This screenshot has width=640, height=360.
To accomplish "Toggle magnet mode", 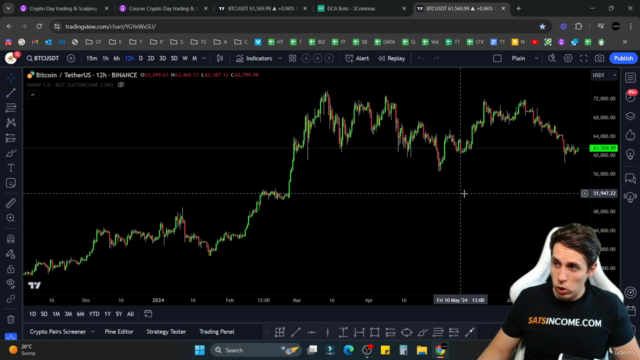I will click(11, 239).
